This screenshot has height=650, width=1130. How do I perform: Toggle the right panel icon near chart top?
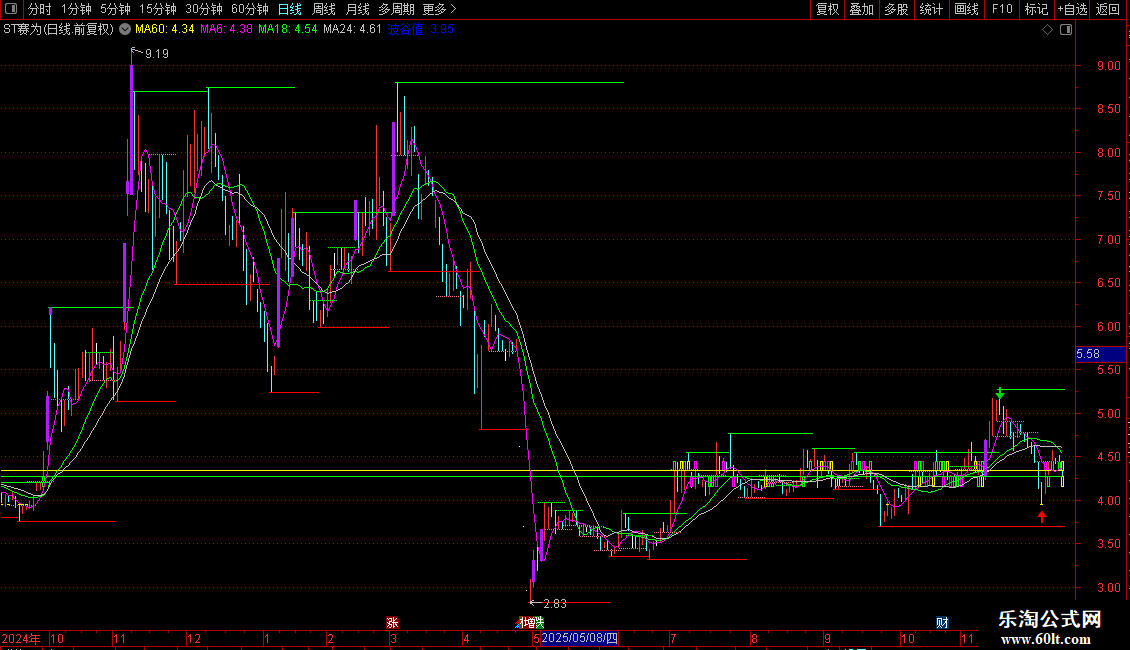click(x=1066, y=30)
